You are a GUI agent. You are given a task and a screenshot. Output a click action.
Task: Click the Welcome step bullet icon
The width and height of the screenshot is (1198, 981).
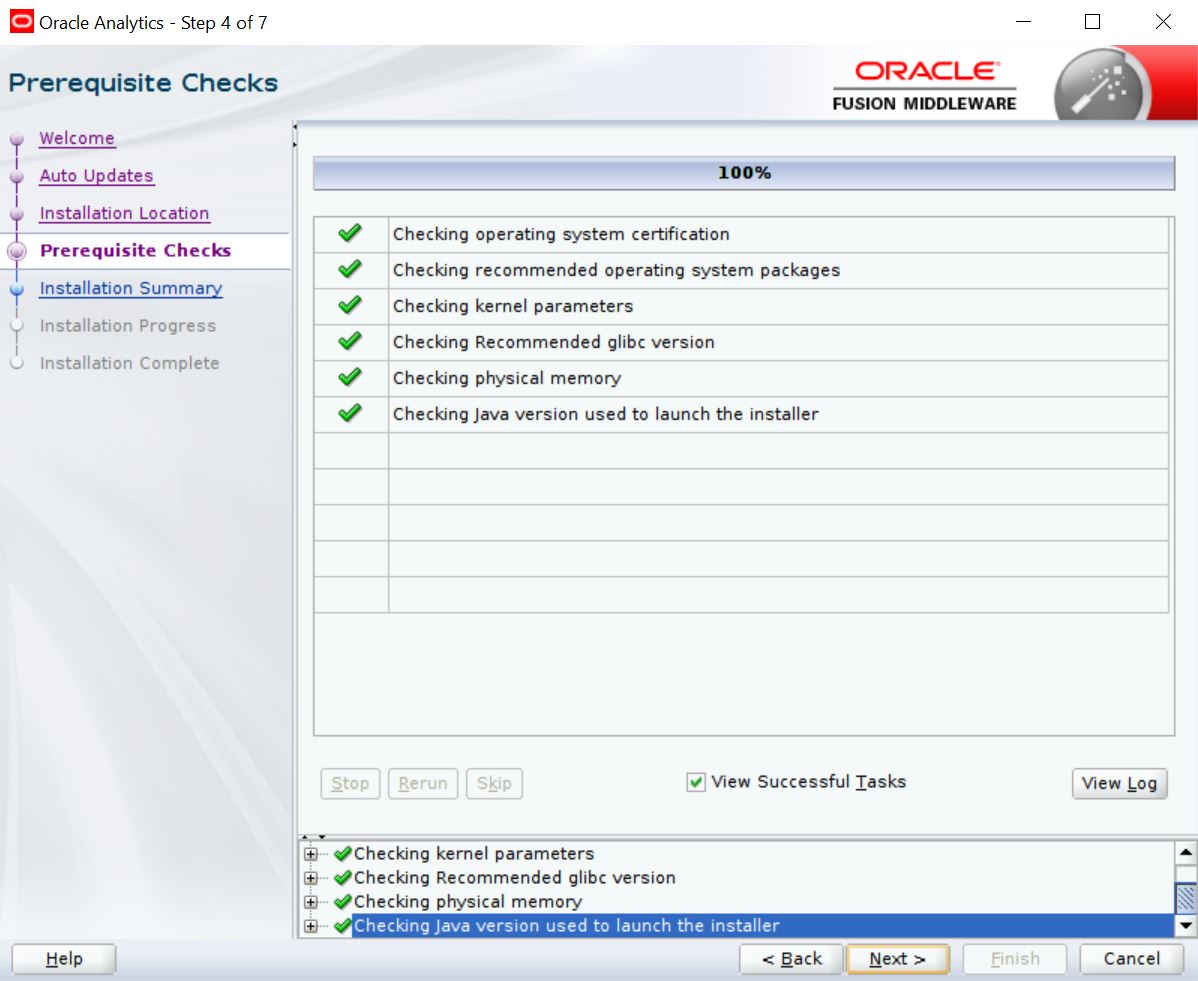[17, 139]
